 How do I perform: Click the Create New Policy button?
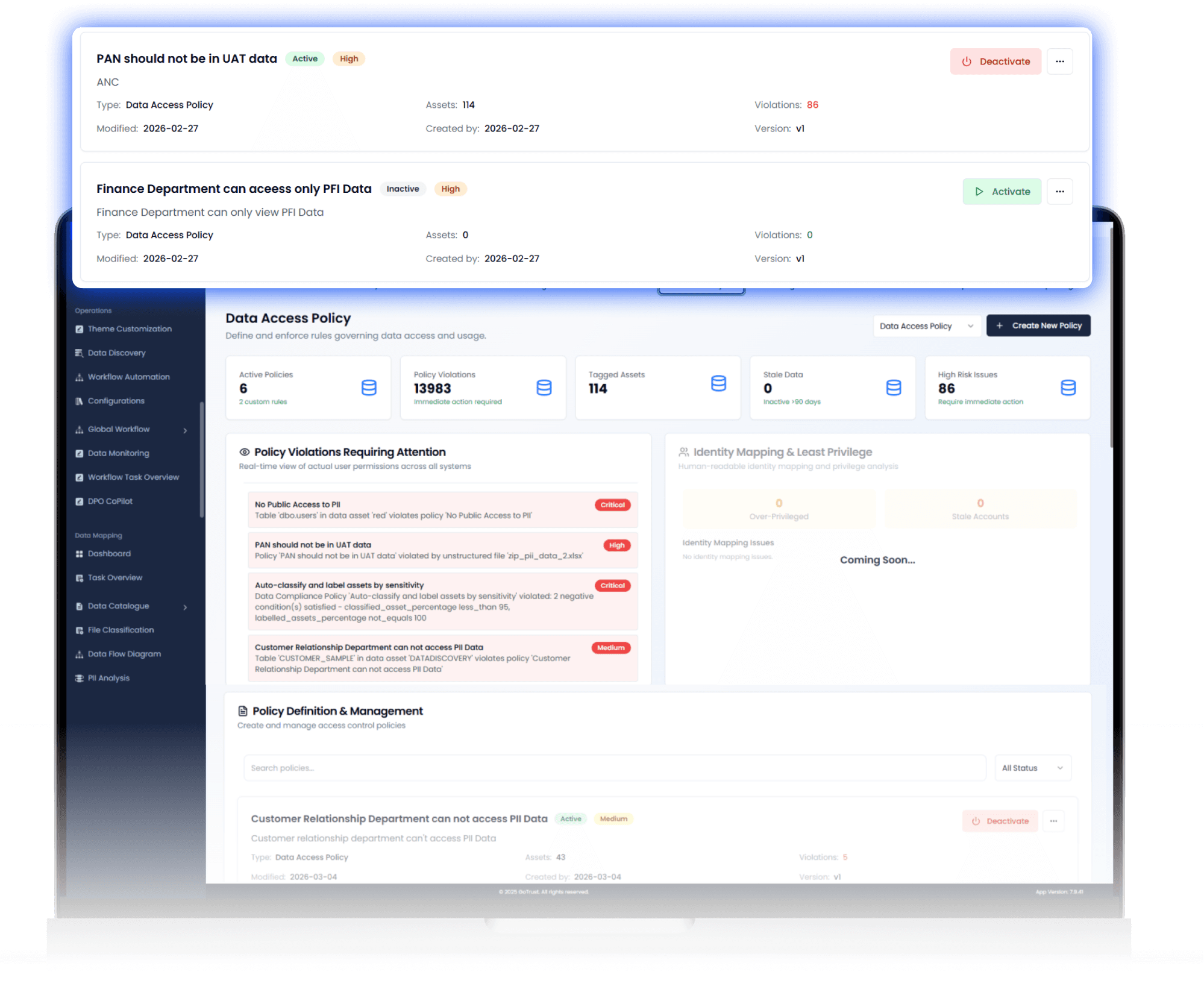[1038, 325]
